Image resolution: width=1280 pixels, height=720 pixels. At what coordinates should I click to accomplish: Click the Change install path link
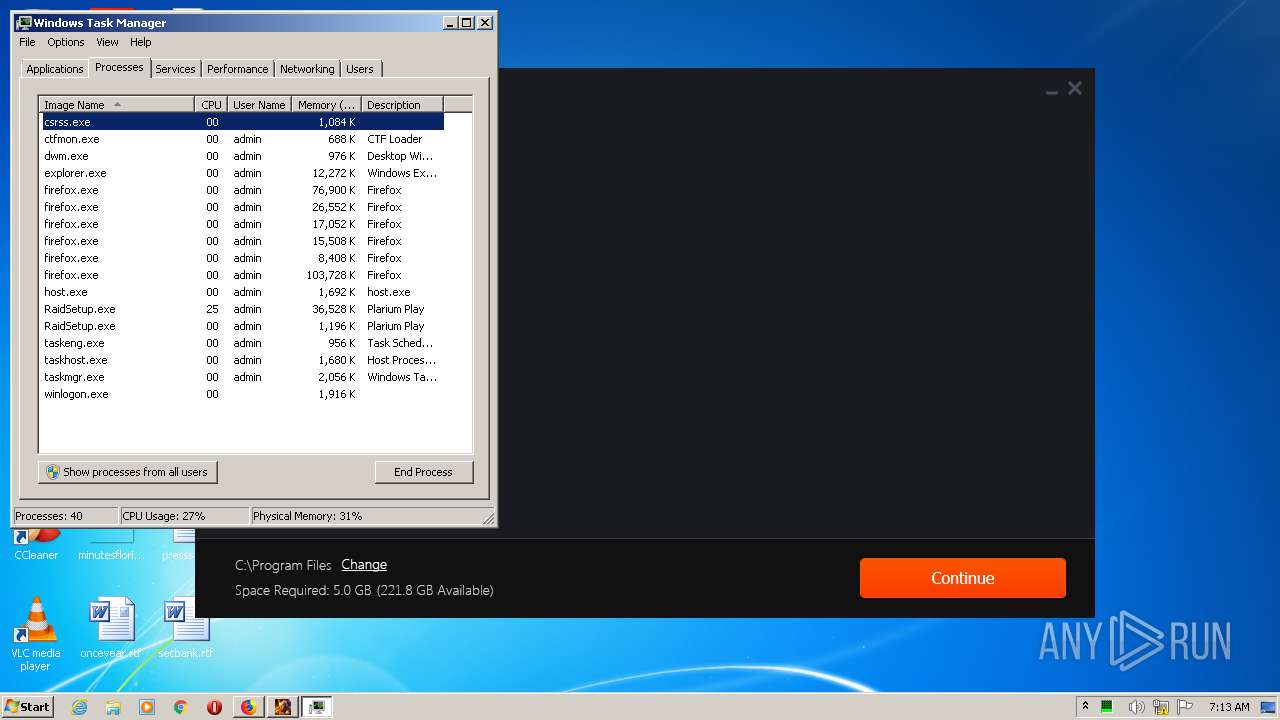click(364, 565)
